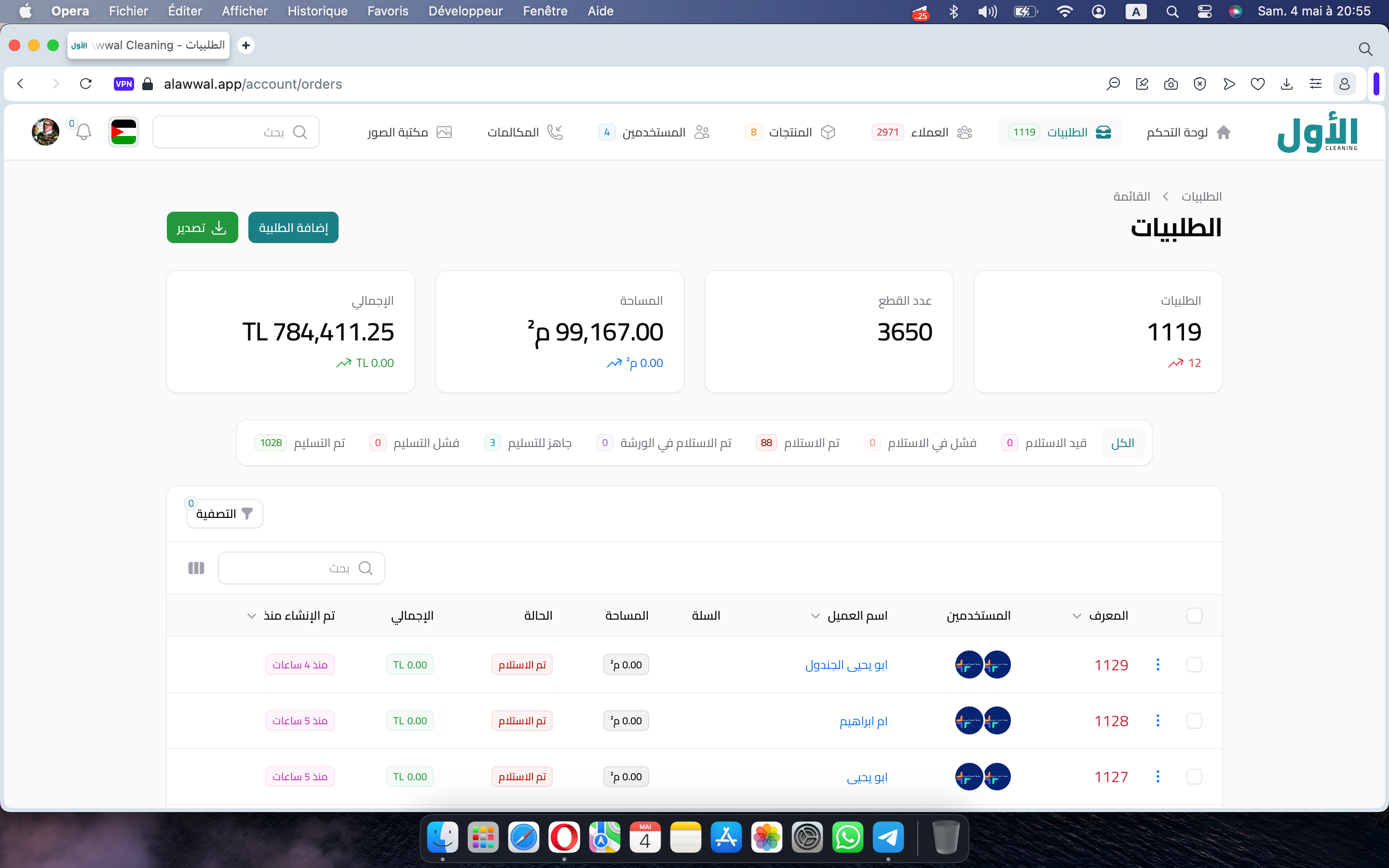Click the column layout icon beside table search
1389x868 pixels.
coord(196,568)
